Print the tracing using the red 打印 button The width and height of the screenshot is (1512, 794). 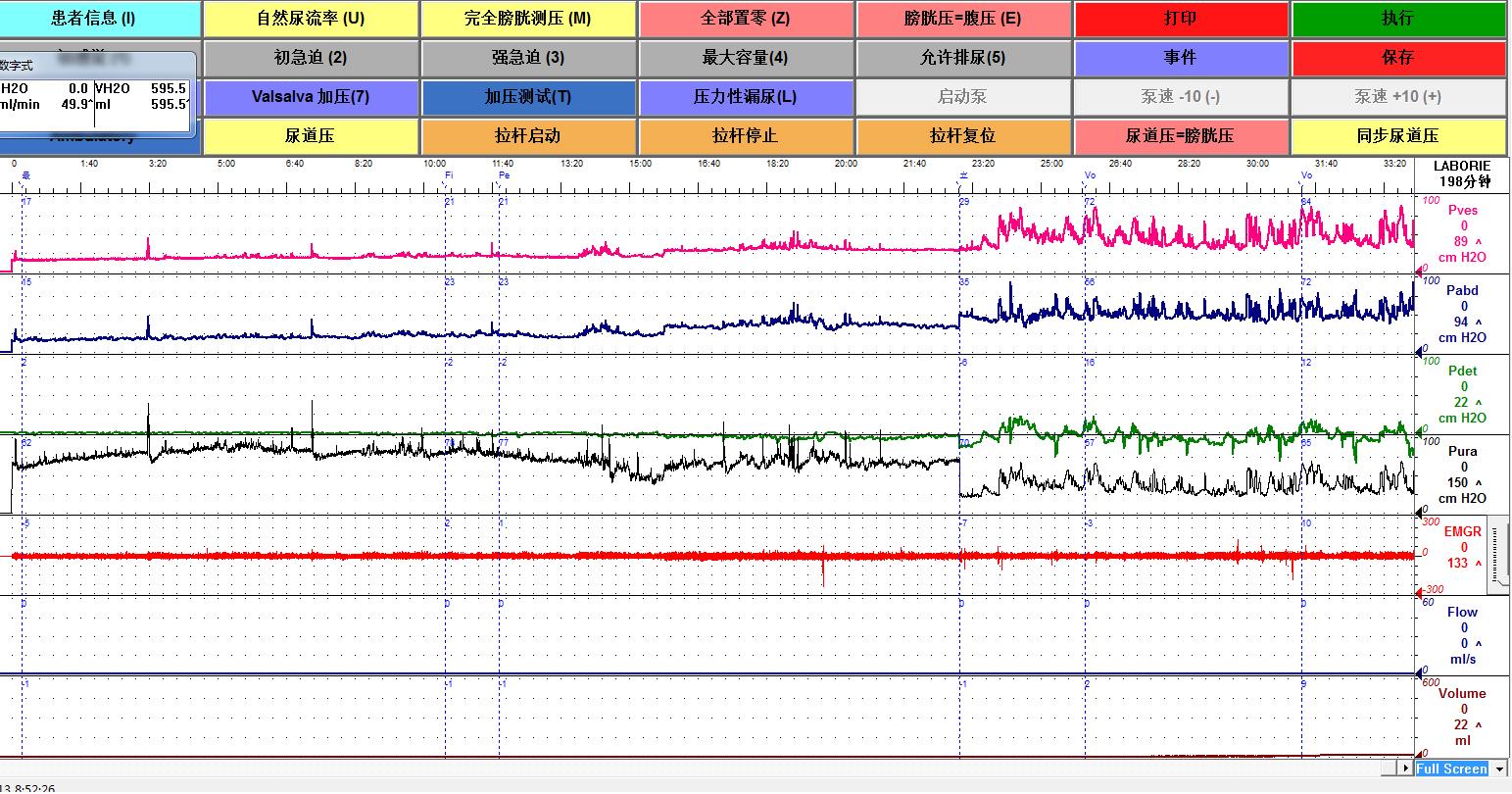coord(1181,19)
